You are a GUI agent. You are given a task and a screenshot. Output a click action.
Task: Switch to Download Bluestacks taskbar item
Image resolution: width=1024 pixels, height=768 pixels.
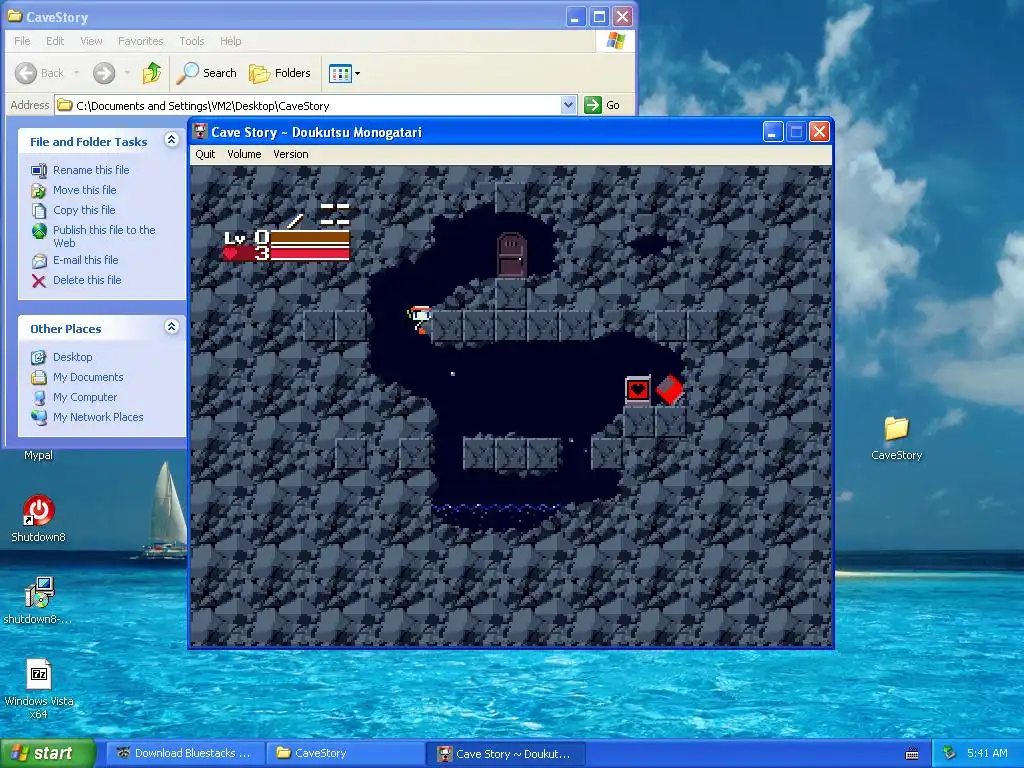(x=185, y=753)
